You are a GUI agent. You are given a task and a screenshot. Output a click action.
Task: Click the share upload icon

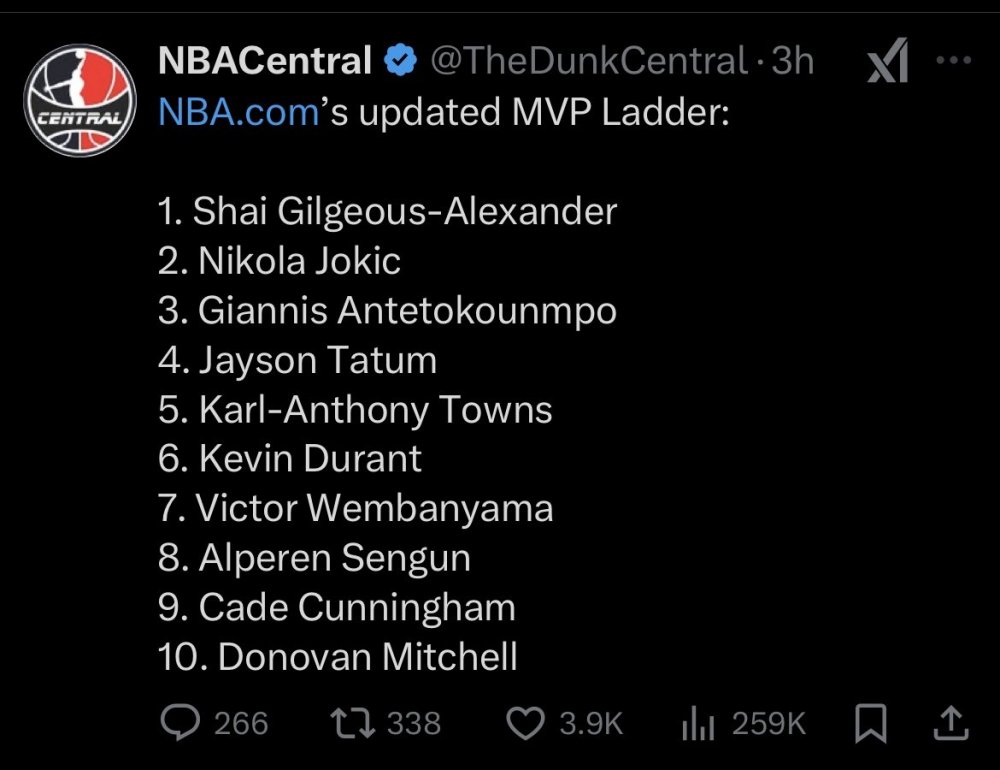coord(952,722)
